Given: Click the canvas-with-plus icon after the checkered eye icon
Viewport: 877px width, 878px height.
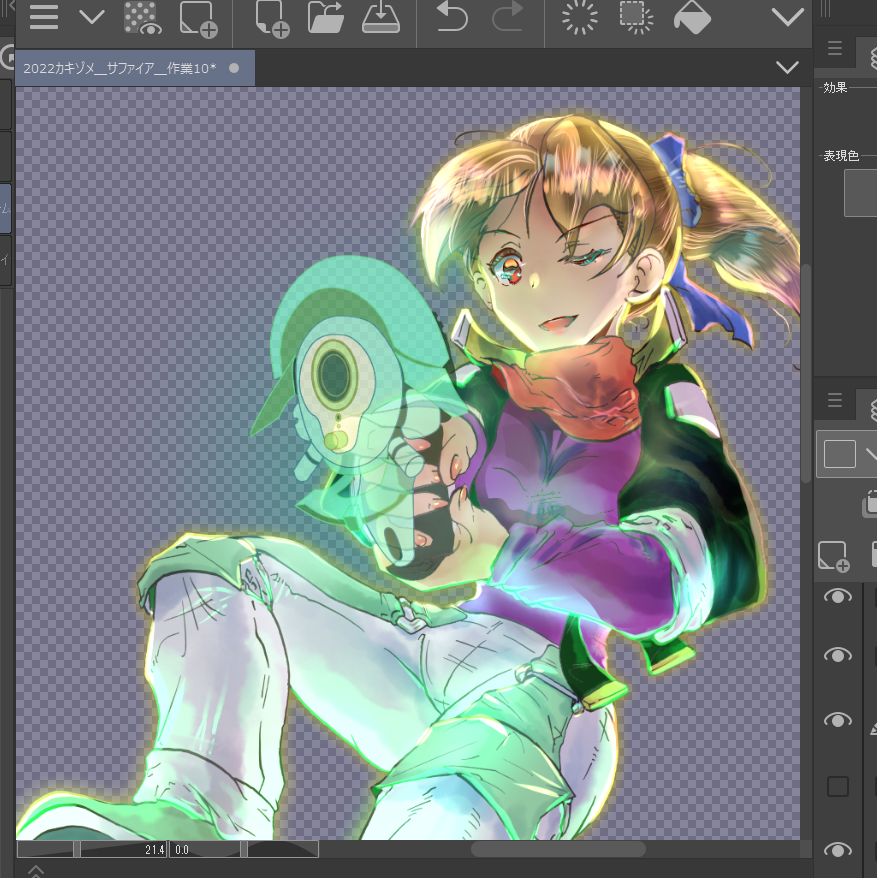Looking at the screenshot, I should pyautogui.click(x=198, y=19).
